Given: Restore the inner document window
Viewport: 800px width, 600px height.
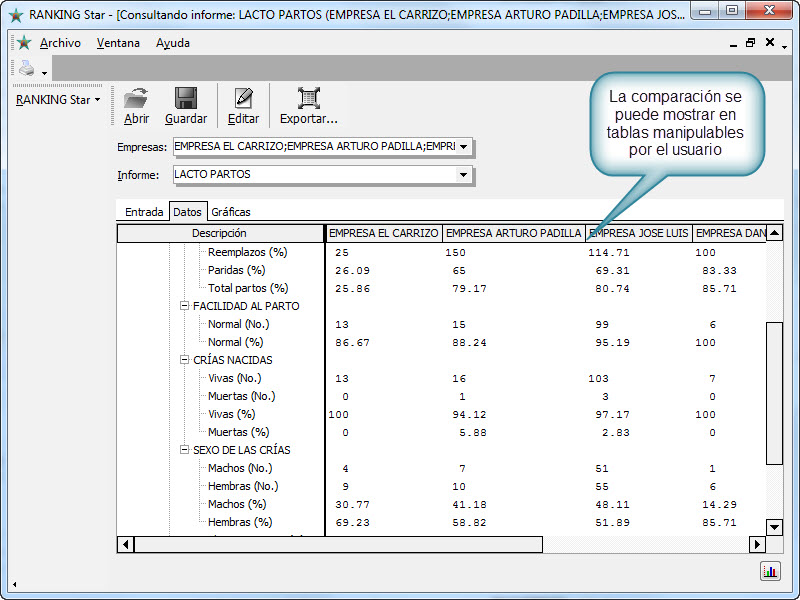Looking at the screenshot, I should point(751,43).
